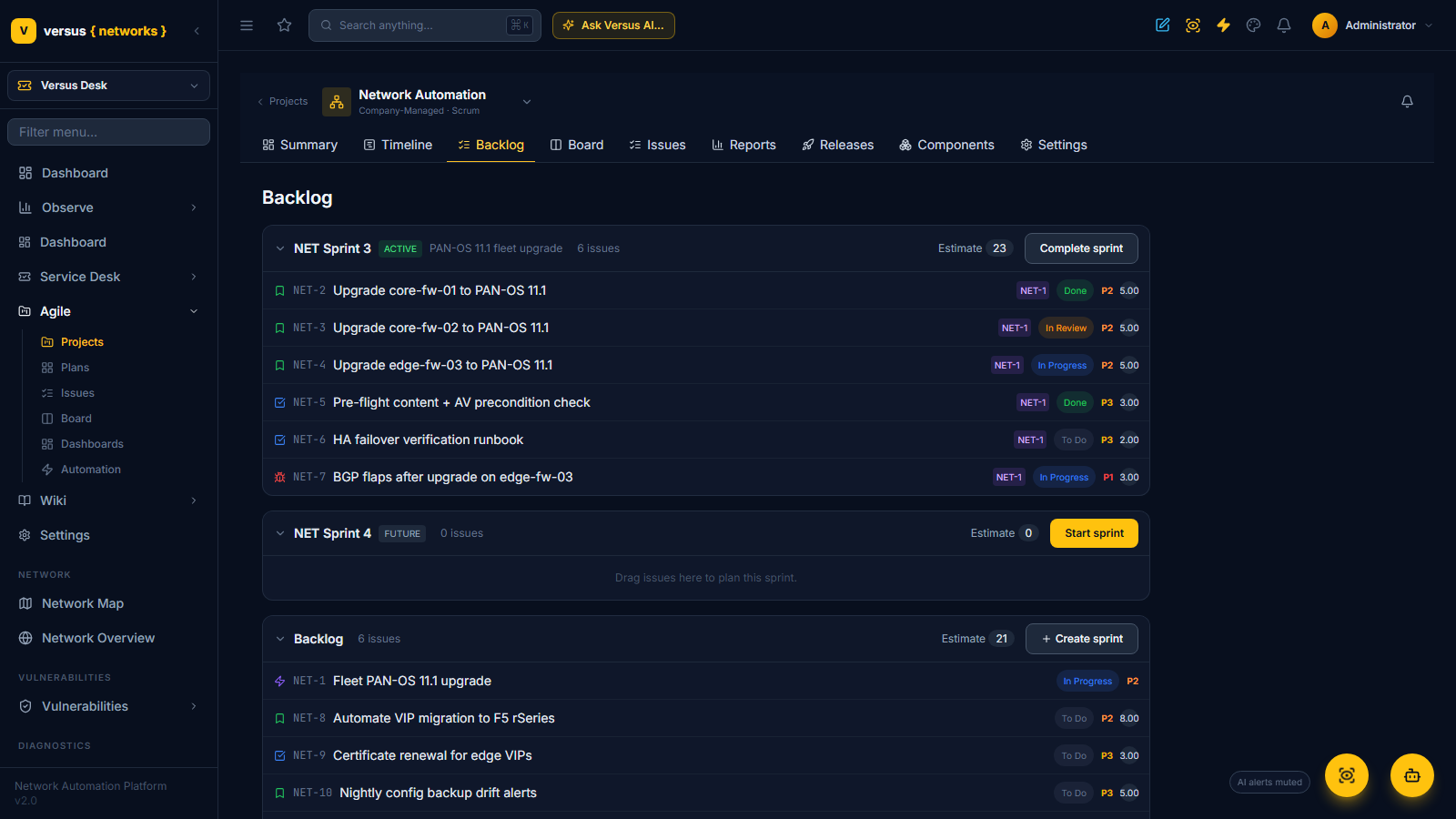Image resolution: width=1456 pixels, height=819 pixels.
Task: Click the story icon of NET-8
Action: click(x=280, y=718)
